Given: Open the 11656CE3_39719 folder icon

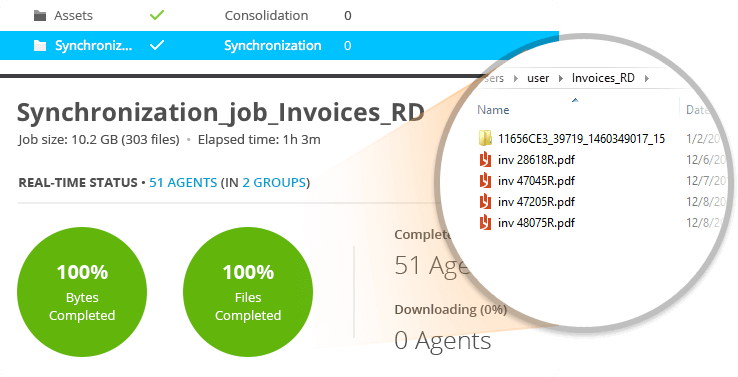Looking at the screenshot, I should (485, 138).
